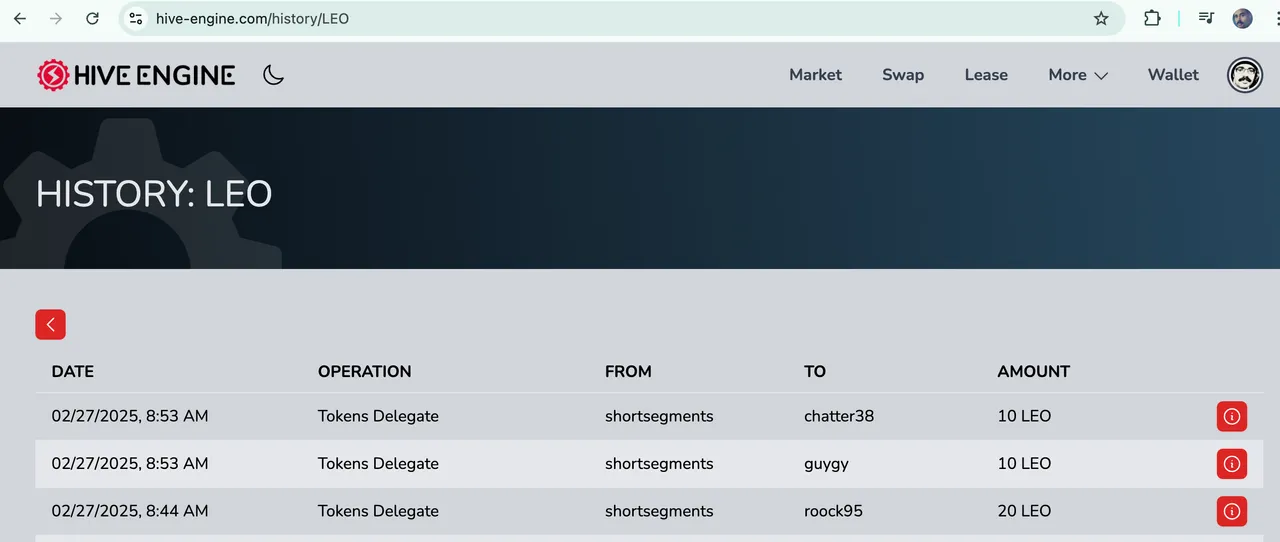
Task: Bookmark this page with the star icon
Action: pyautogui.click(x=1101, y=18)
